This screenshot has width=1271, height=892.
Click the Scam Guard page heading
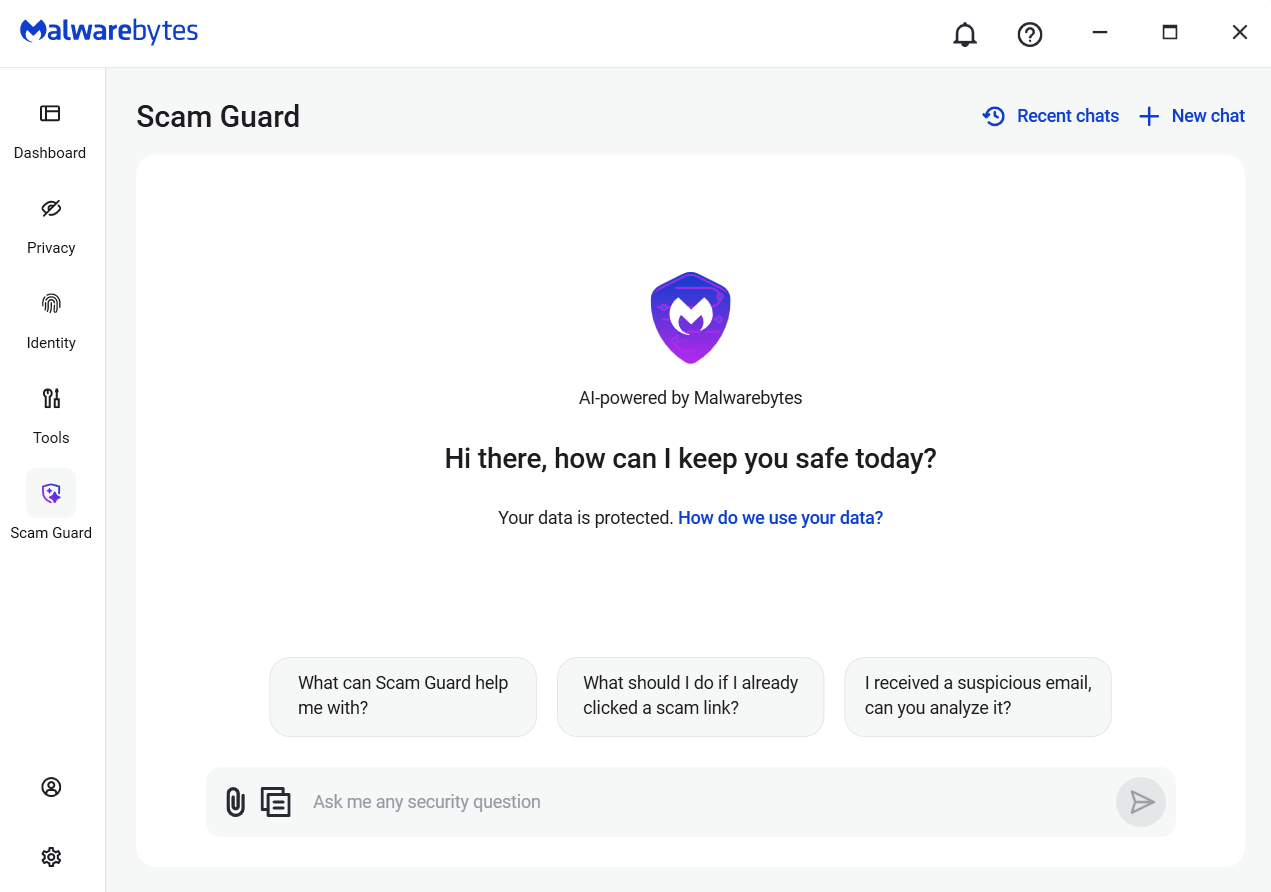click(218, 116)
